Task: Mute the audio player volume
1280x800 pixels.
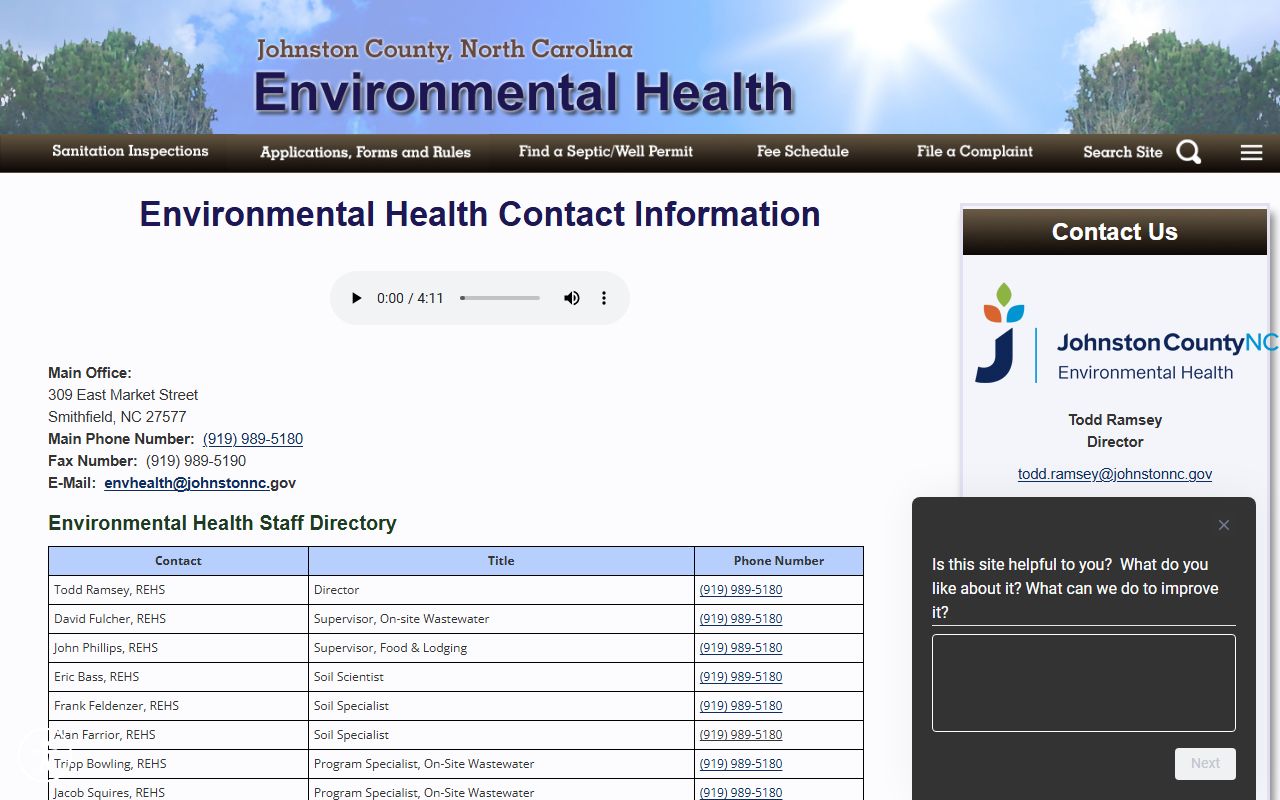Action: point(572,298)
